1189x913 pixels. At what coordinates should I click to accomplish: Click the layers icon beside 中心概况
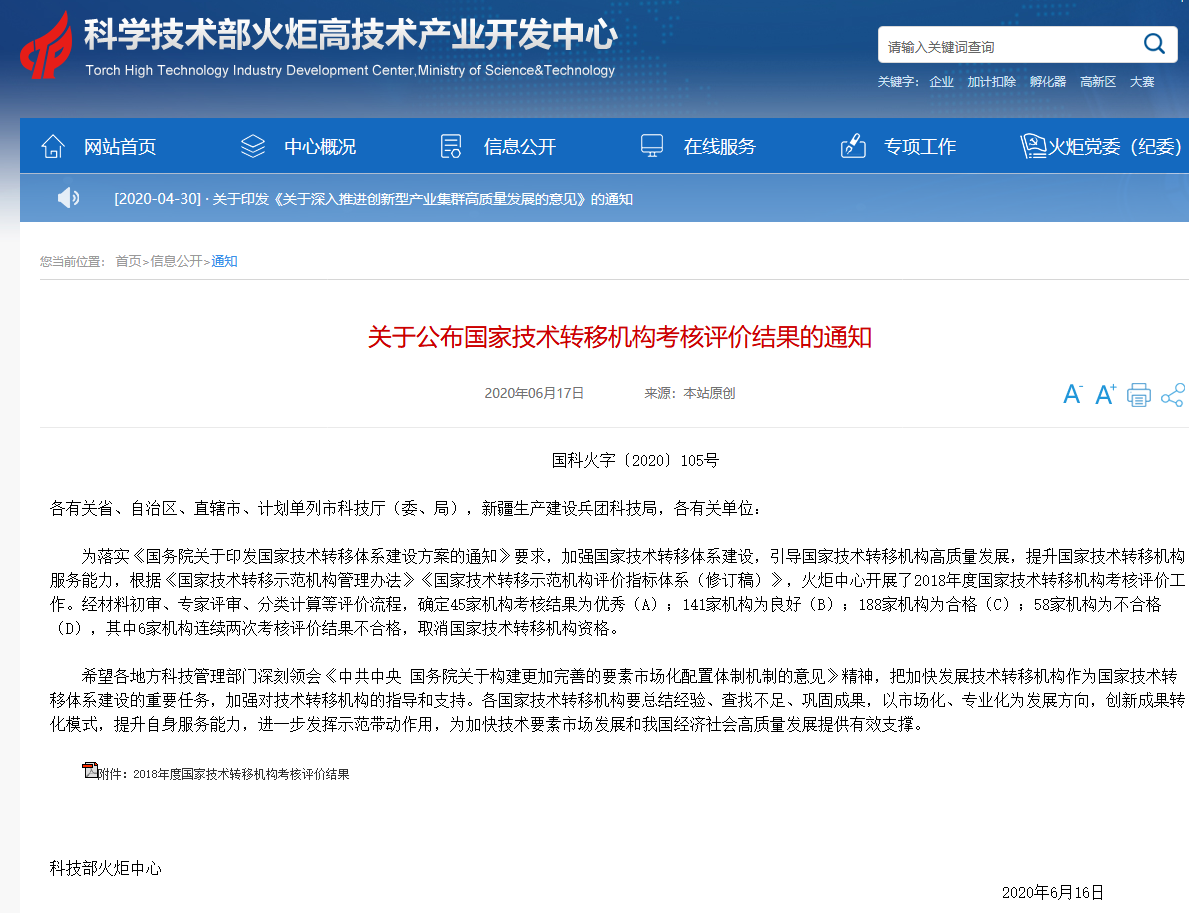(x=253, y=146)
